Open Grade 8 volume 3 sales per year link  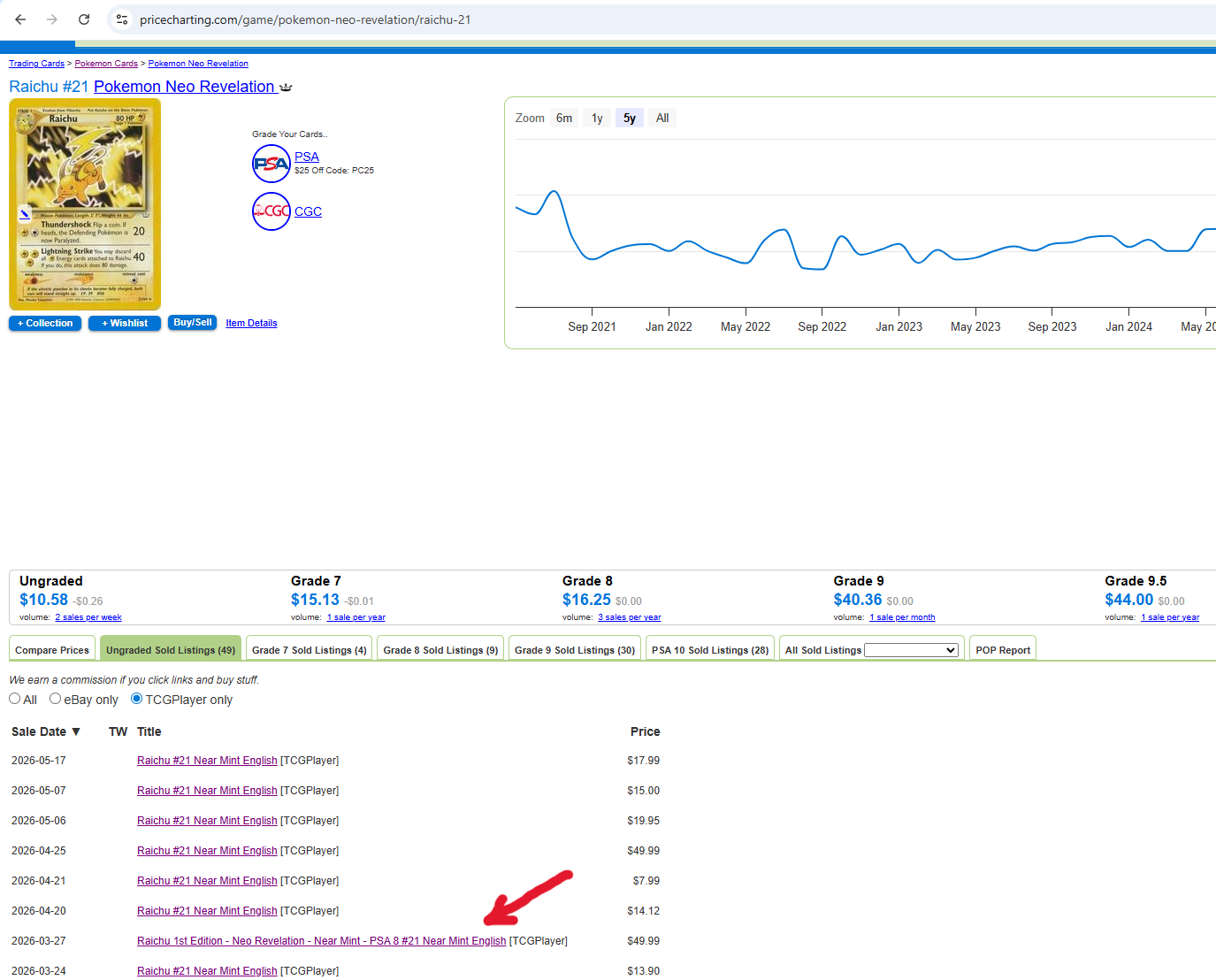pos(630,617)
